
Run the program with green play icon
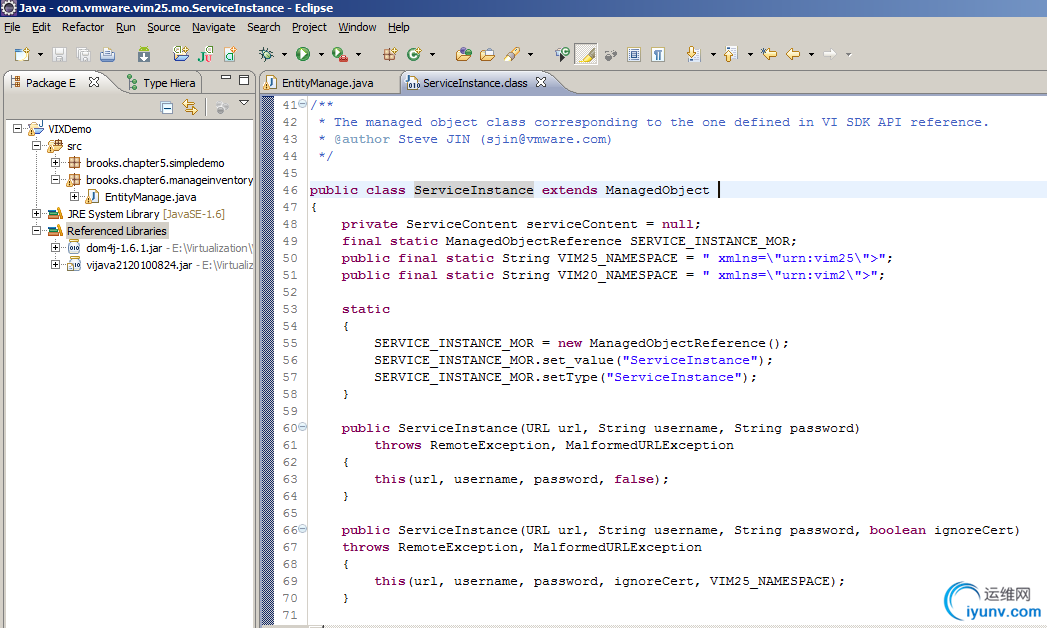coord(302,54)
